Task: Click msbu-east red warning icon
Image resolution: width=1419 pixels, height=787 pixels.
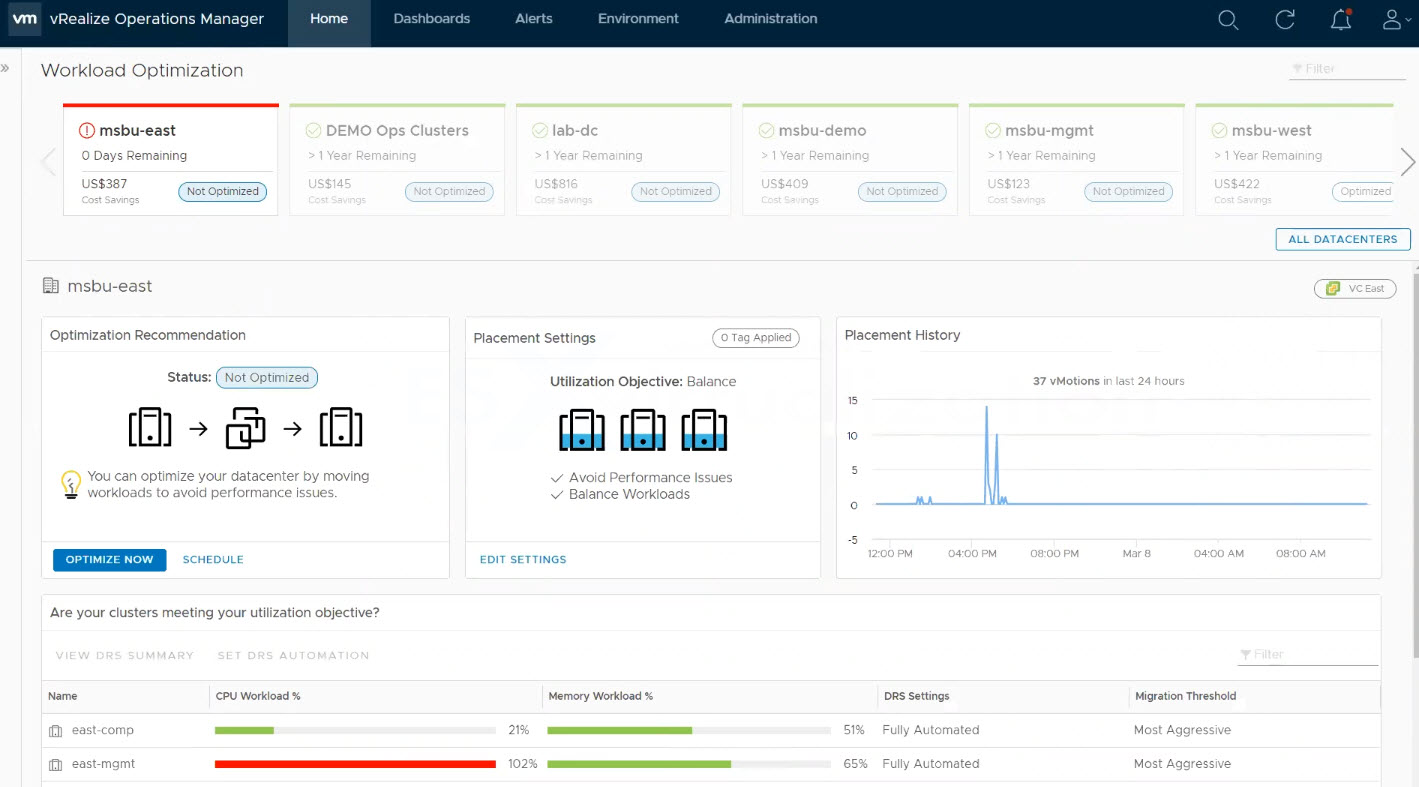Action: click(x=87, y=130)
